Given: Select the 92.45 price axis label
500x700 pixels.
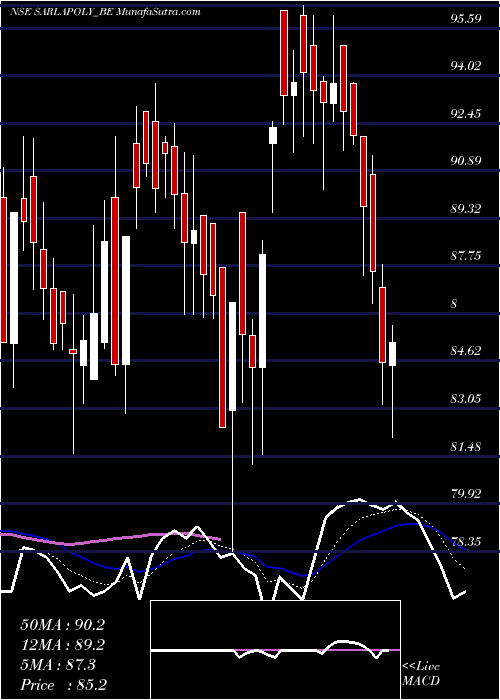Looking at the screenshot, I should (x=466, y=113).
